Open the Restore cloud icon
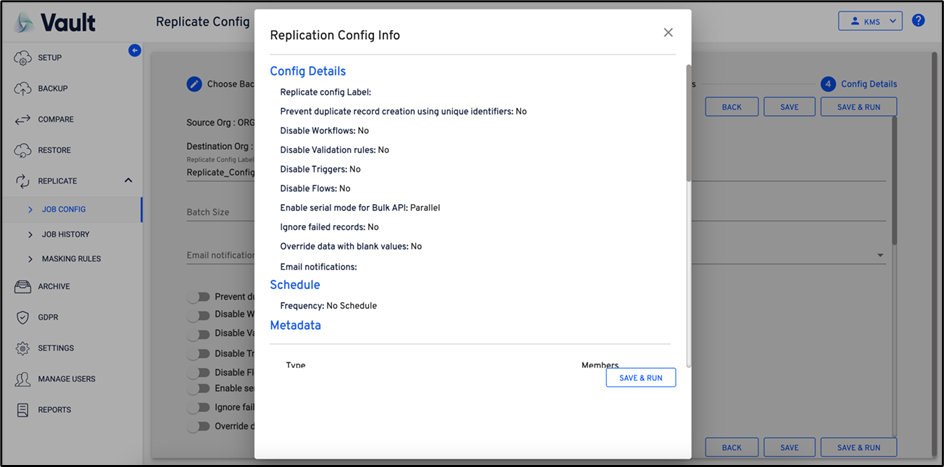The width and height of the screenshot is (944, 467). tap(23, 151)
